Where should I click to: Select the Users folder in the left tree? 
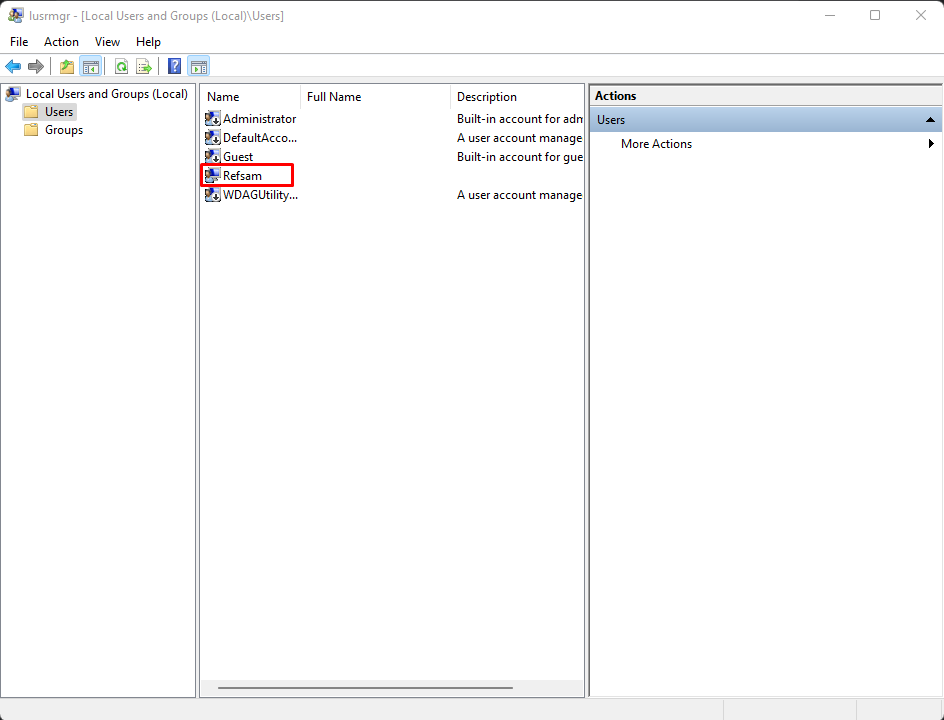point(57,111)
